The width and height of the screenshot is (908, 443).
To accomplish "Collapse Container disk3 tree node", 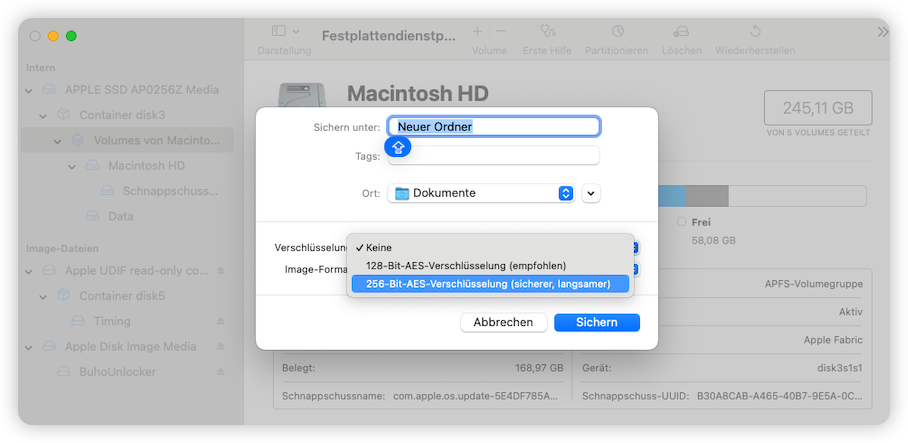I will pos(43,116).
